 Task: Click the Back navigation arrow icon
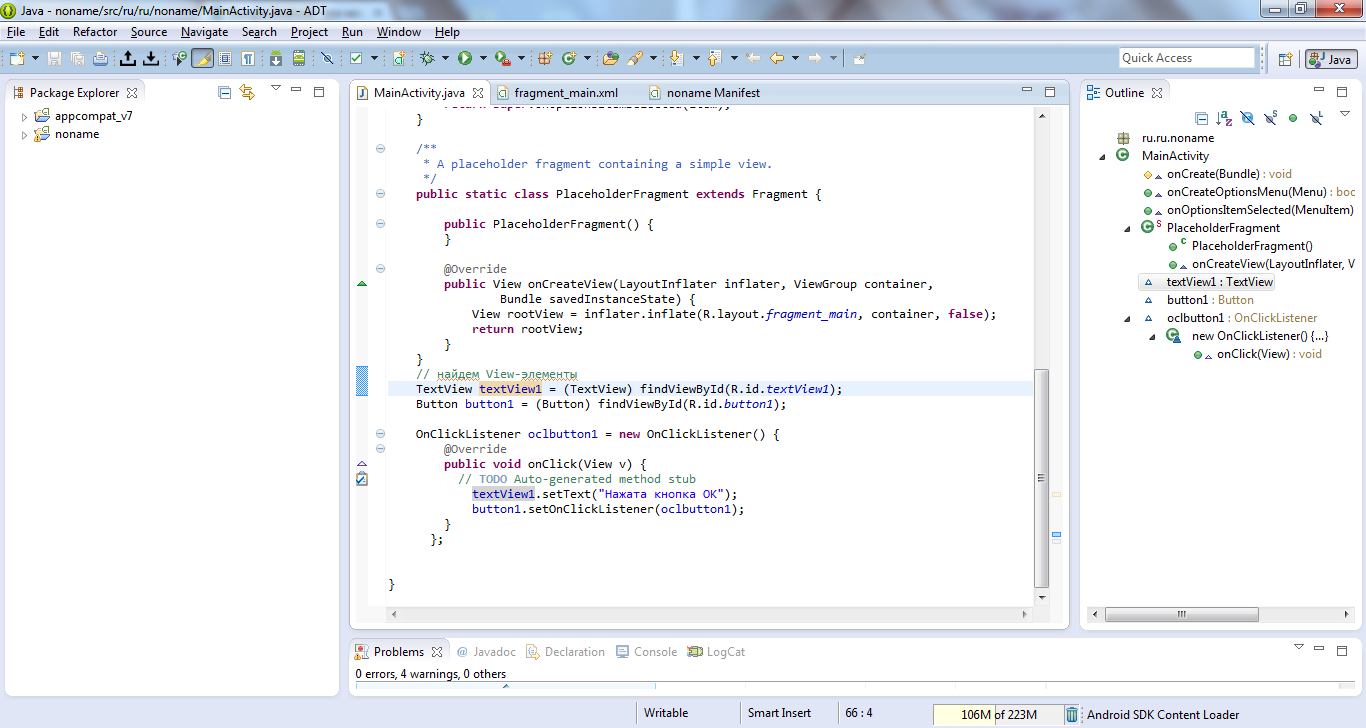[777, 58]
